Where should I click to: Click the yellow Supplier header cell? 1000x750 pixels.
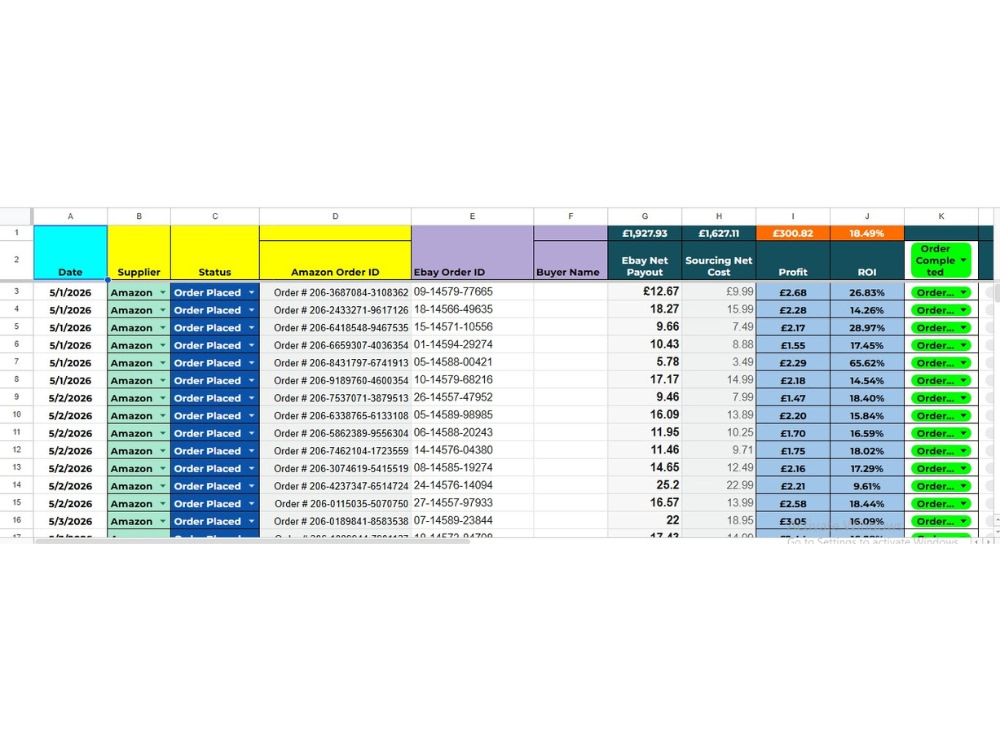pyautogui.click(x=138, y=253)
